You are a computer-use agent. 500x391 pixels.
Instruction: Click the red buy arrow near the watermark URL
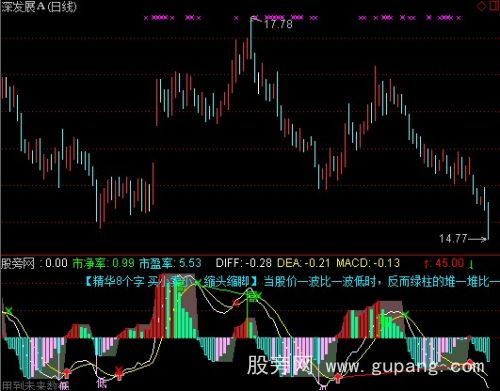[x=338, y=378]
